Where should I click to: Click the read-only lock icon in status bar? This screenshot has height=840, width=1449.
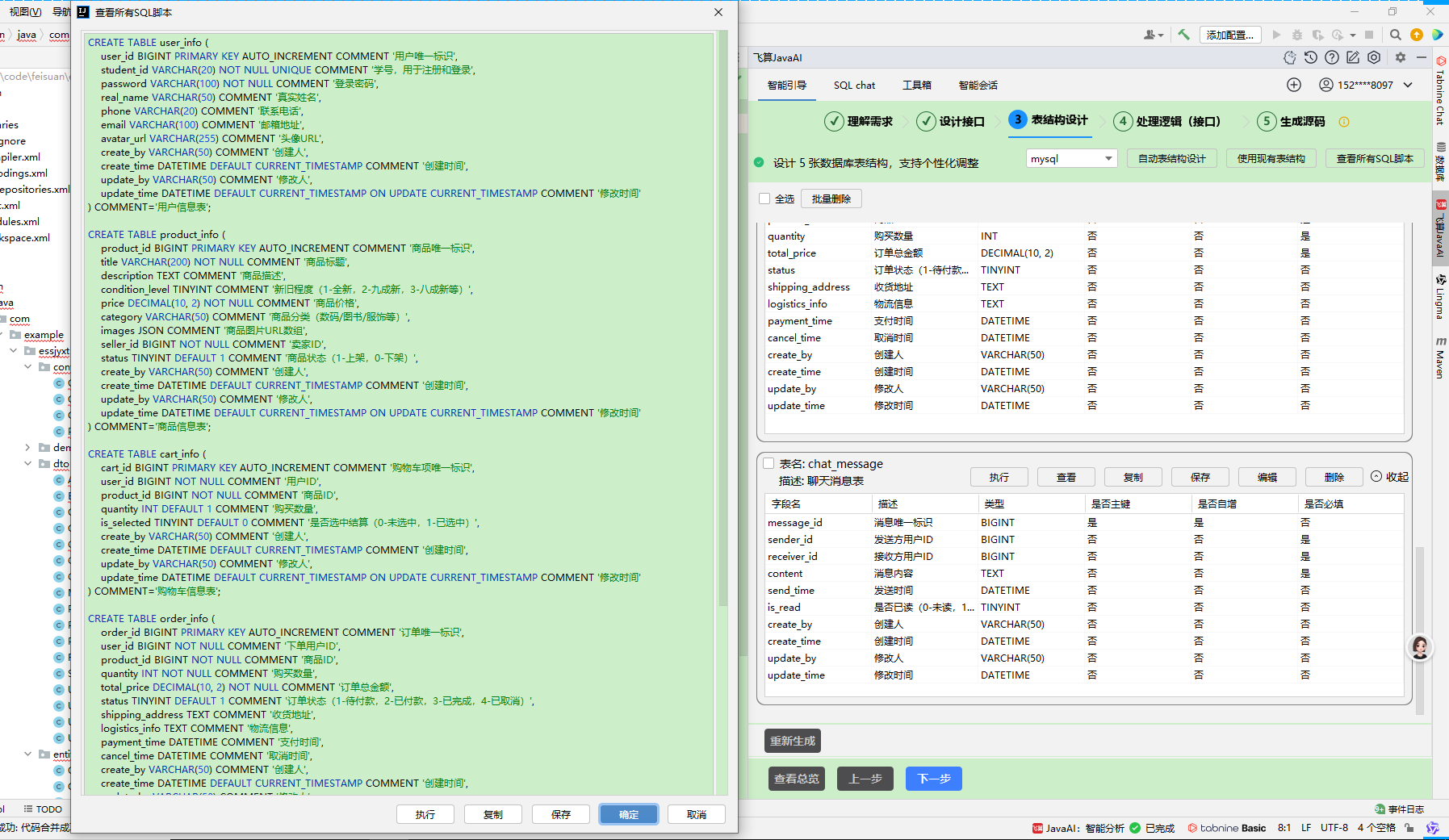click(x=1409, y=828)
